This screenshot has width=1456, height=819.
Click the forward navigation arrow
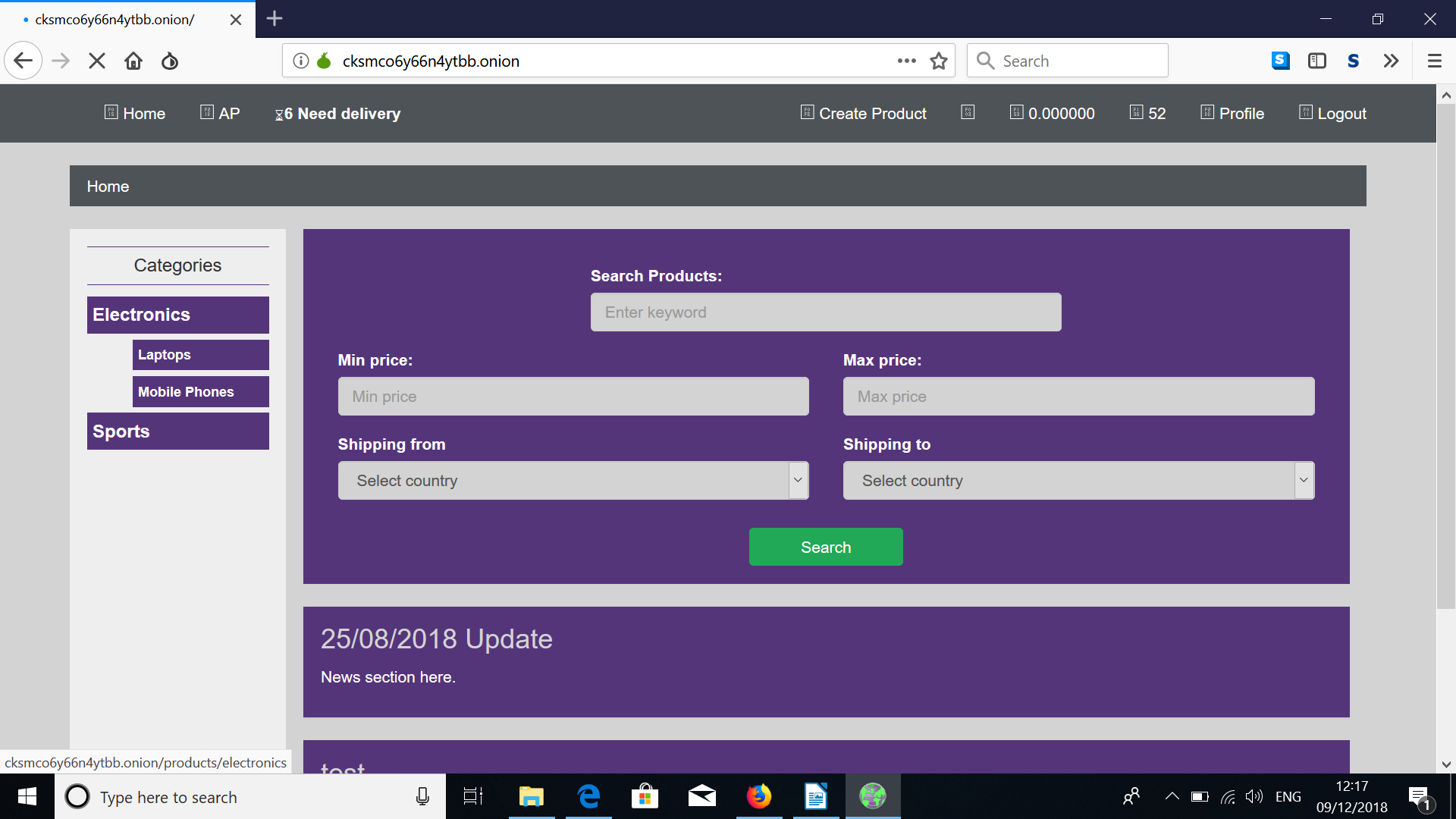pyautogui.click(x=61, y=61)
